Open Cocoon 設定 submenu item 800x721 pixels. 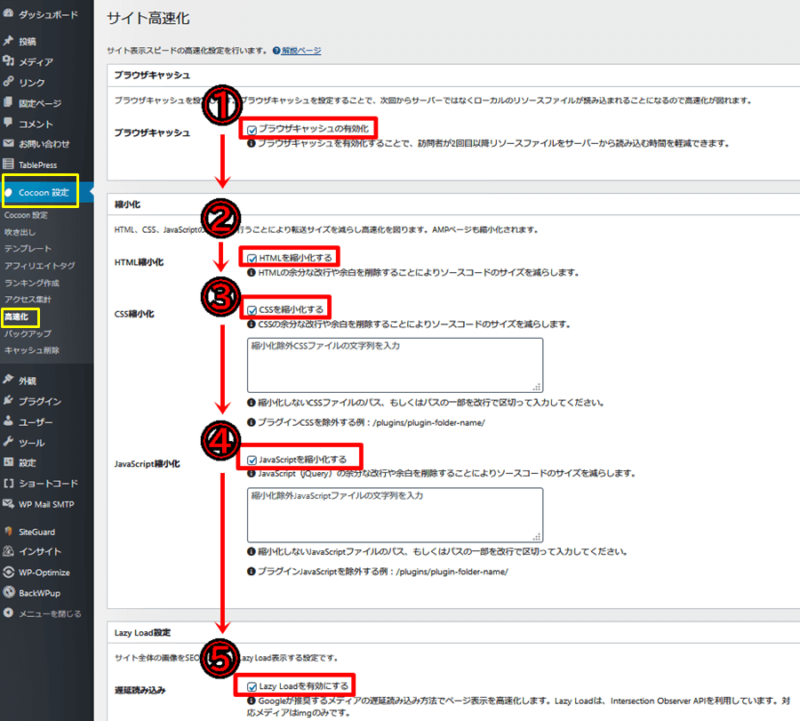point(26,215)
